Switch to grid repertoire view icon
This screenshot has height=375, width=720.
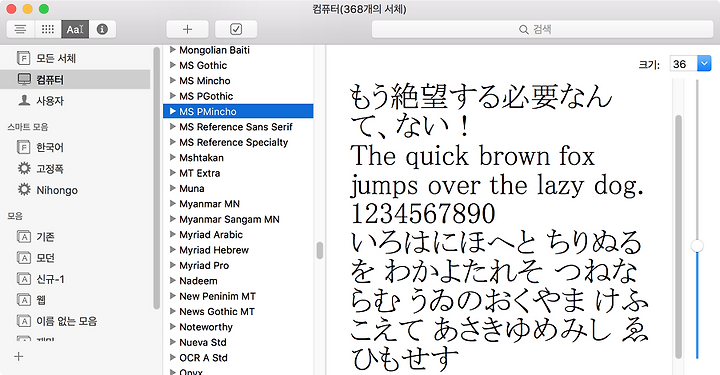(48, 29)
